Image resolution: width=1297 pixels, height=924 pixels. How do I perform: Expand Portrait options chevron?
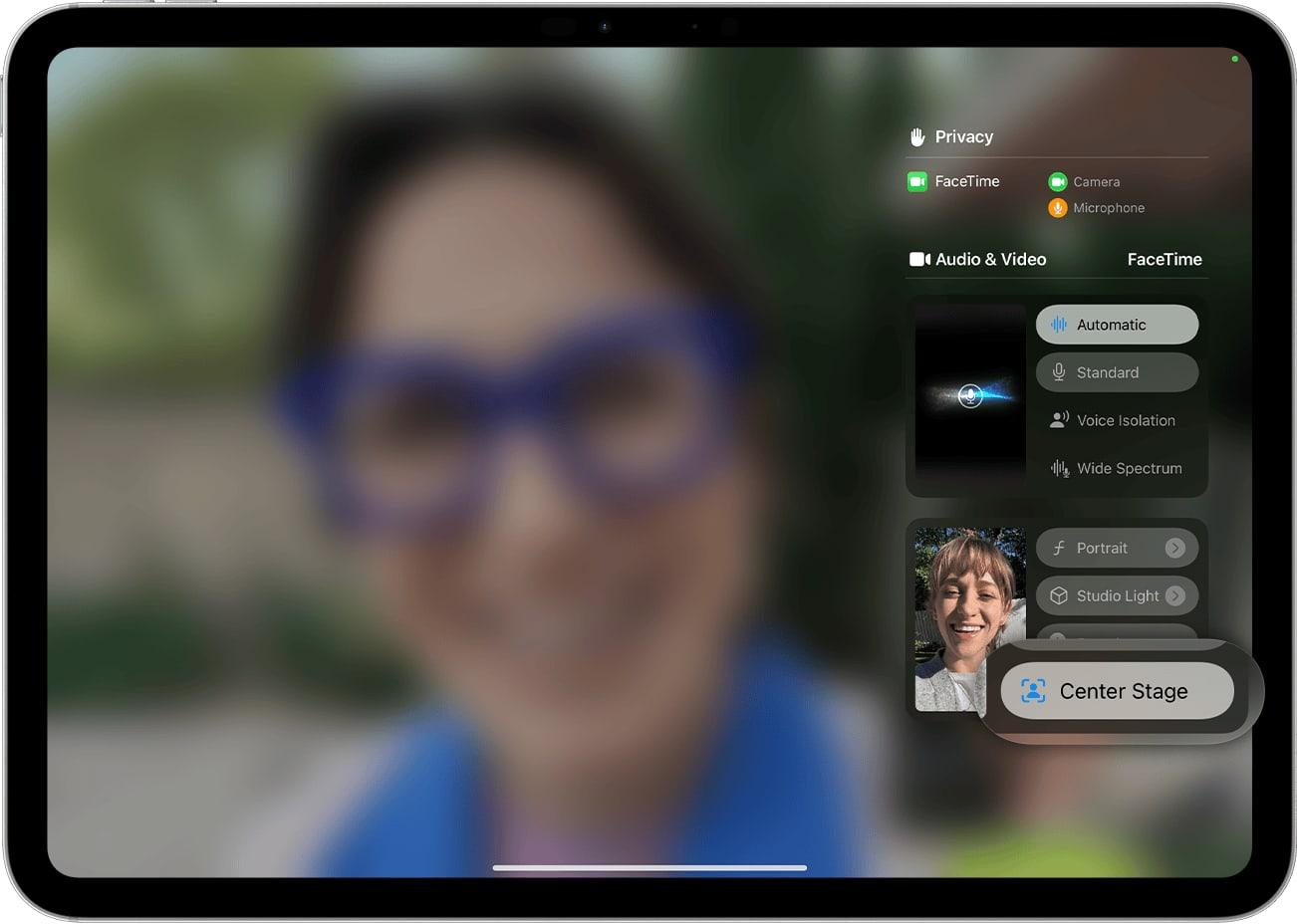click(x=1175, y=548)
